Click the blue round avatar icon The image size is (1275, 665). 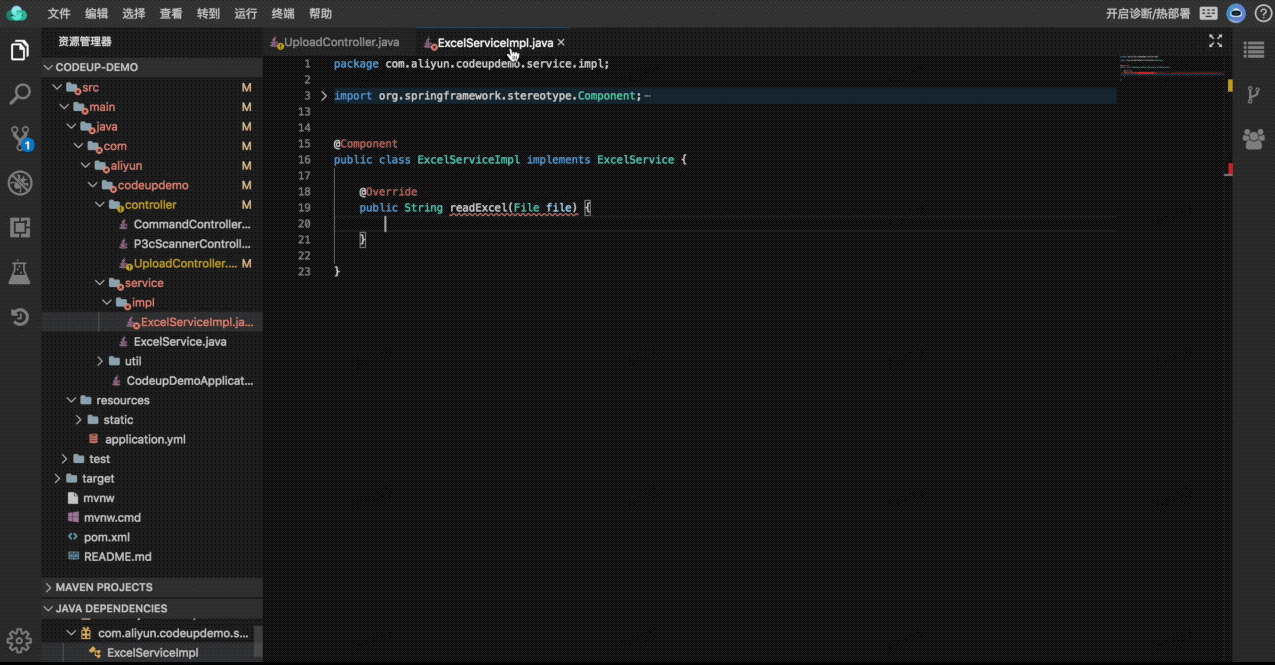point(1237,13)
